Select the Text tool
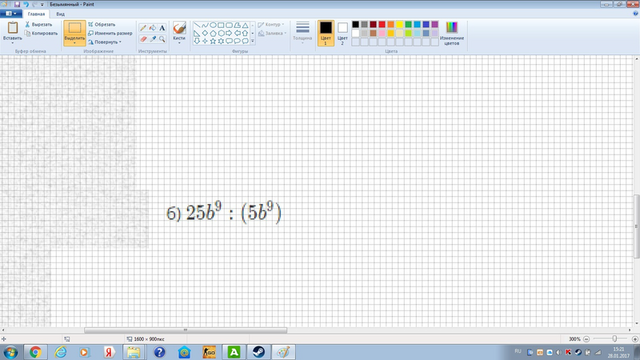The image size is (640, 360). 162,28
